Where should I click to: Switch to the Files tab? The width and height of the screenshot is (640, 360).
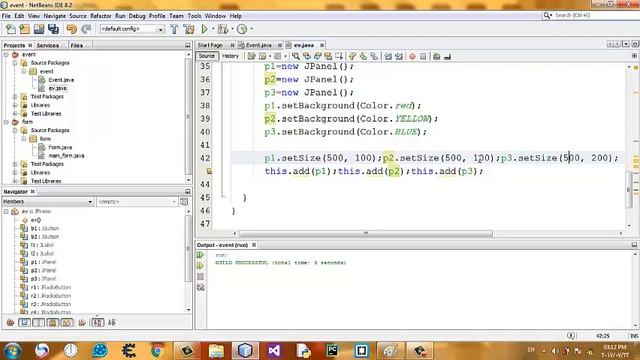(77, 45)
